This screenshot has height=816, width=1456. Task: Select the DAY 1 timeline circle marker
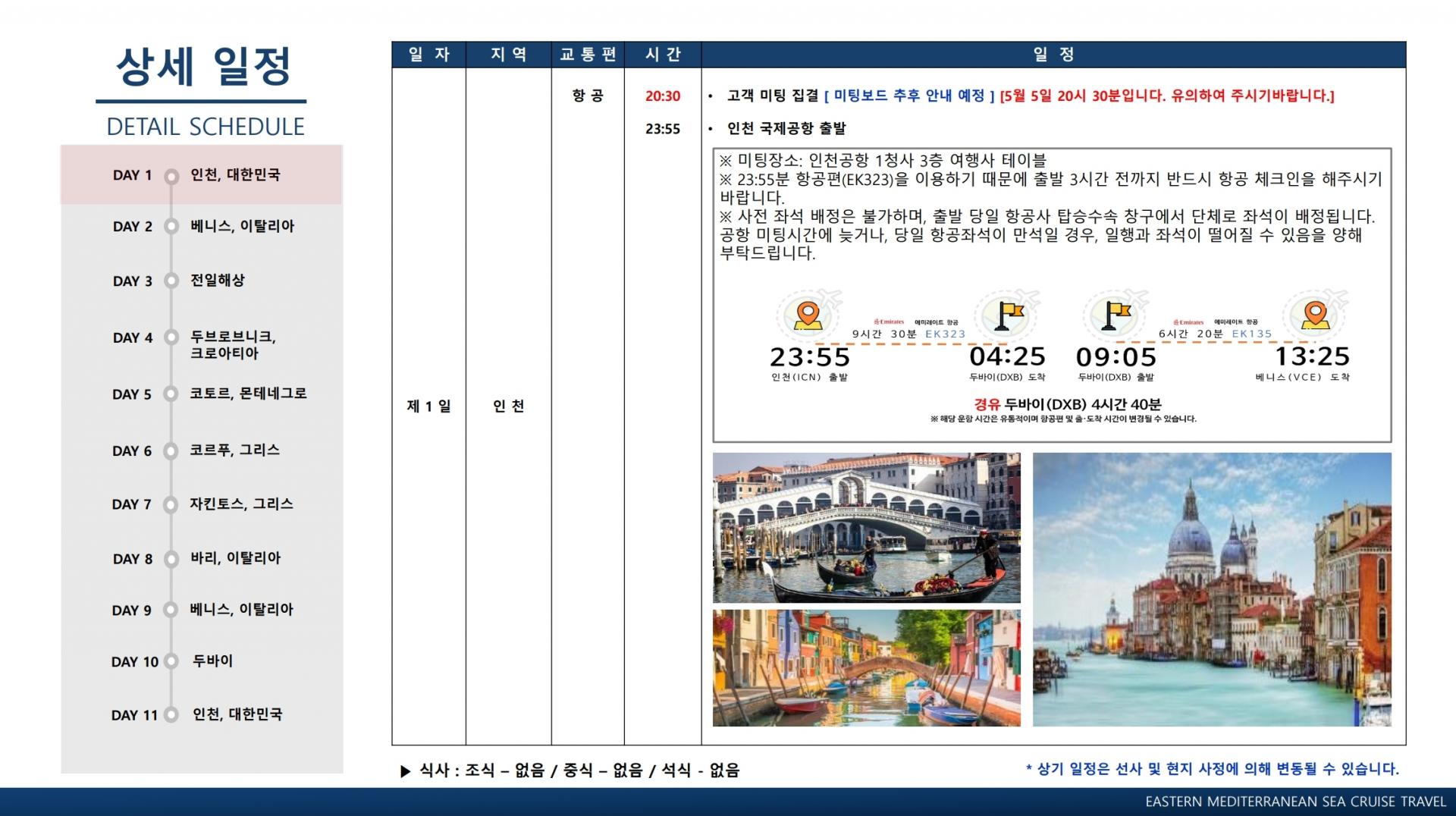[x=171, y=176]
